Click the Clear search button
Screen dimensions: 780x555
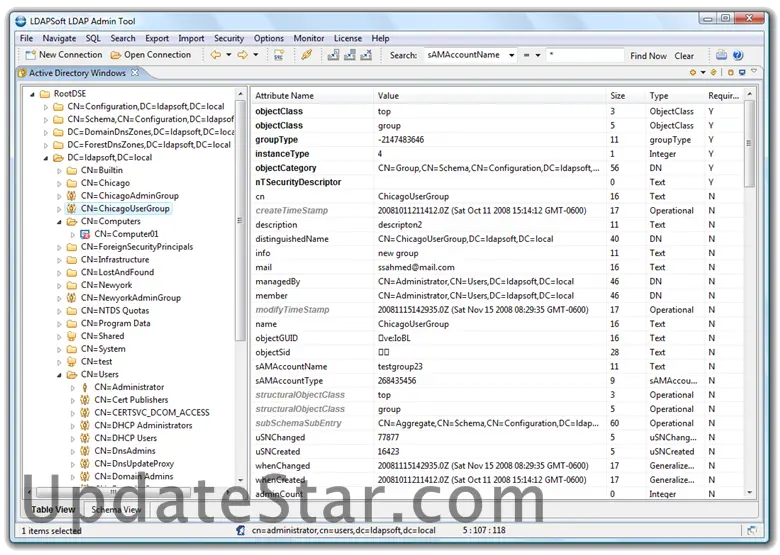click(684, 56)
